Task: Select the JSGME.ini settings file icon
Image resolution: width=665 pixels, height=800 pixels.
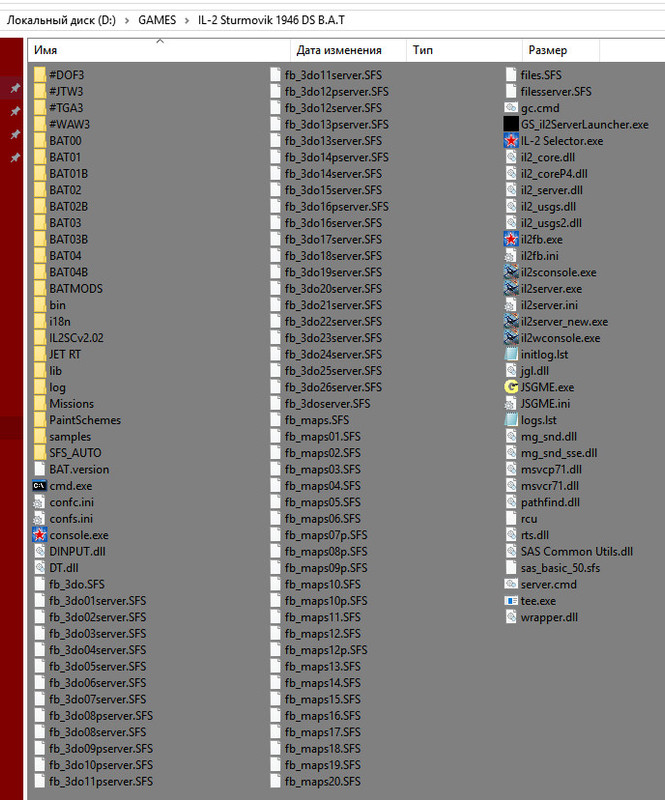Action: (x=511, y=404)
